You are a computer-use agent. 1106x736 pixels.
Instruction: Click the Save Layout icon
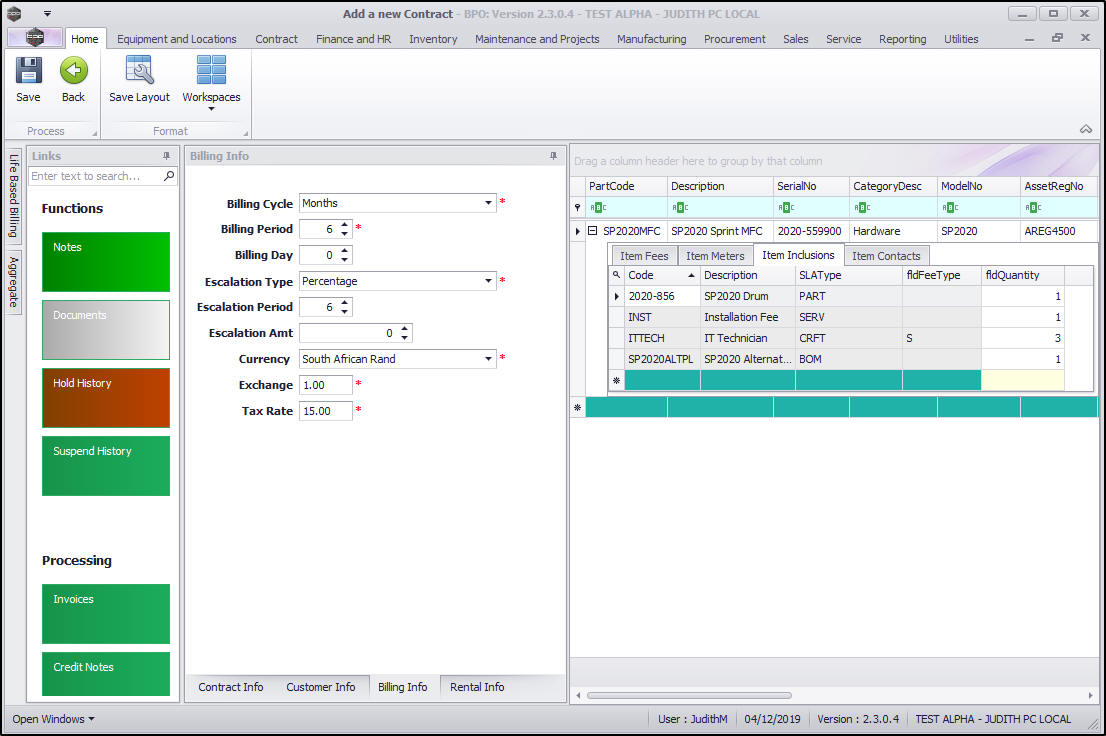(x=139, y=72)
